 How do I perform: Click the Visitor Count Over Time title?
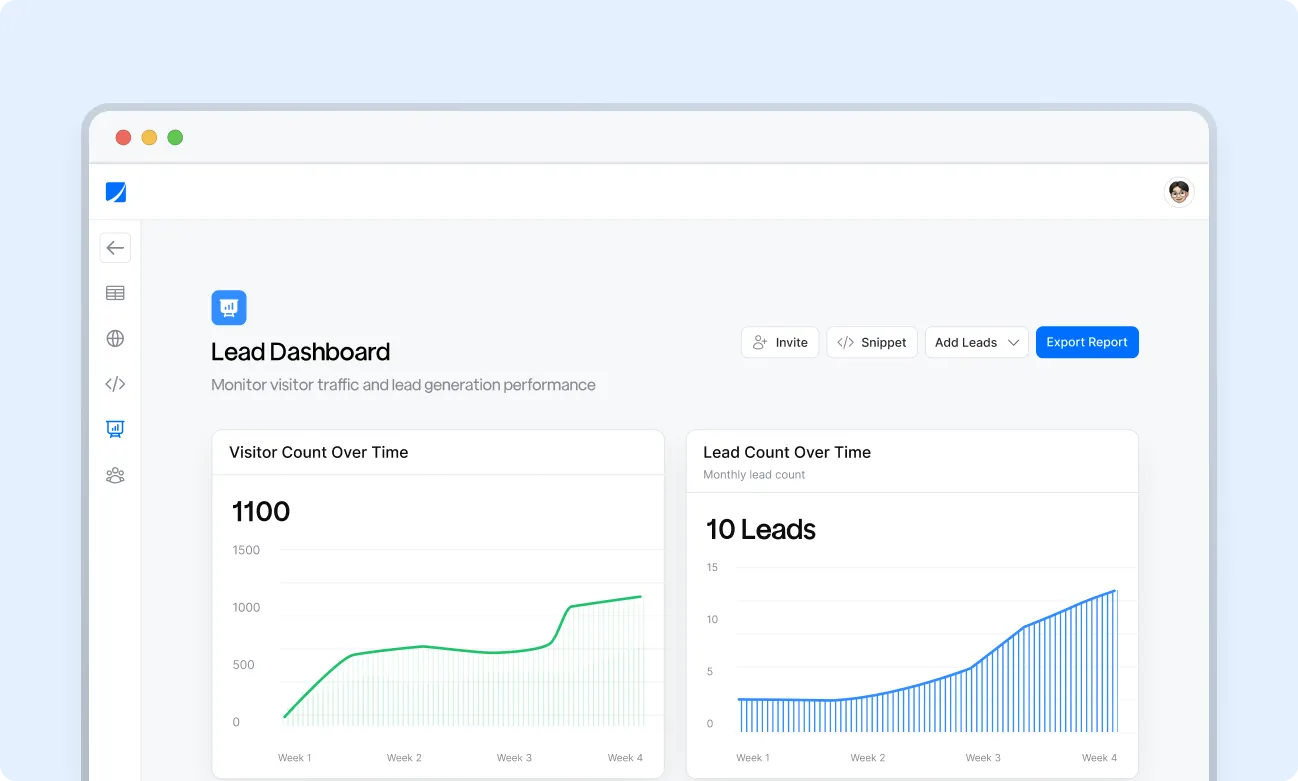coord(319,452)
